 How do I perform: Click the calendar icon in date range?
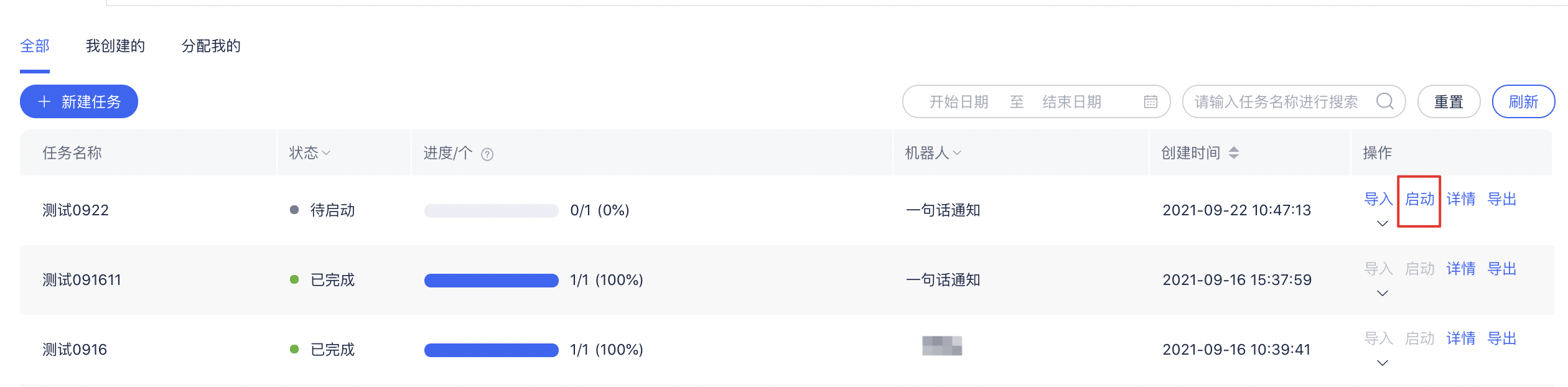click(1150, 102)
